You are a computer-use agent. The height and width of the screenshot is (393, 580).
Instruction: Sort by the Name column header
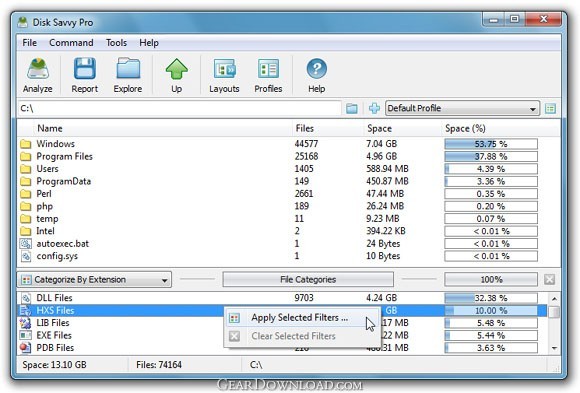pos(50,129)
